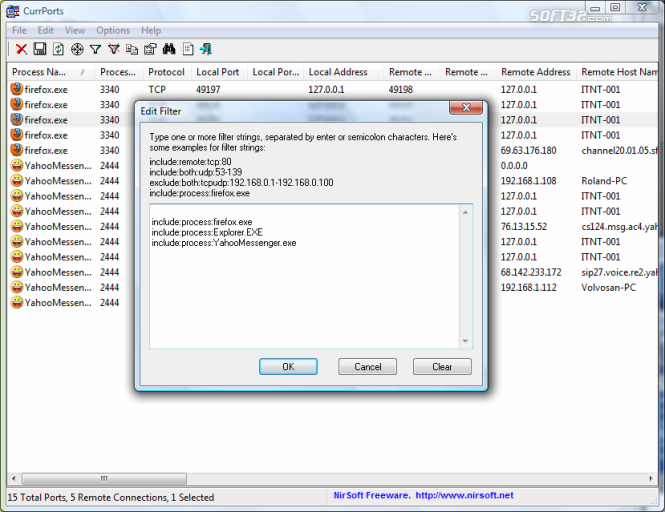Image resolution: width=665 pixels, height=512 pixels.
Task: Select the '76.13.15.52' remote address cell
Action: coord(523,227)
